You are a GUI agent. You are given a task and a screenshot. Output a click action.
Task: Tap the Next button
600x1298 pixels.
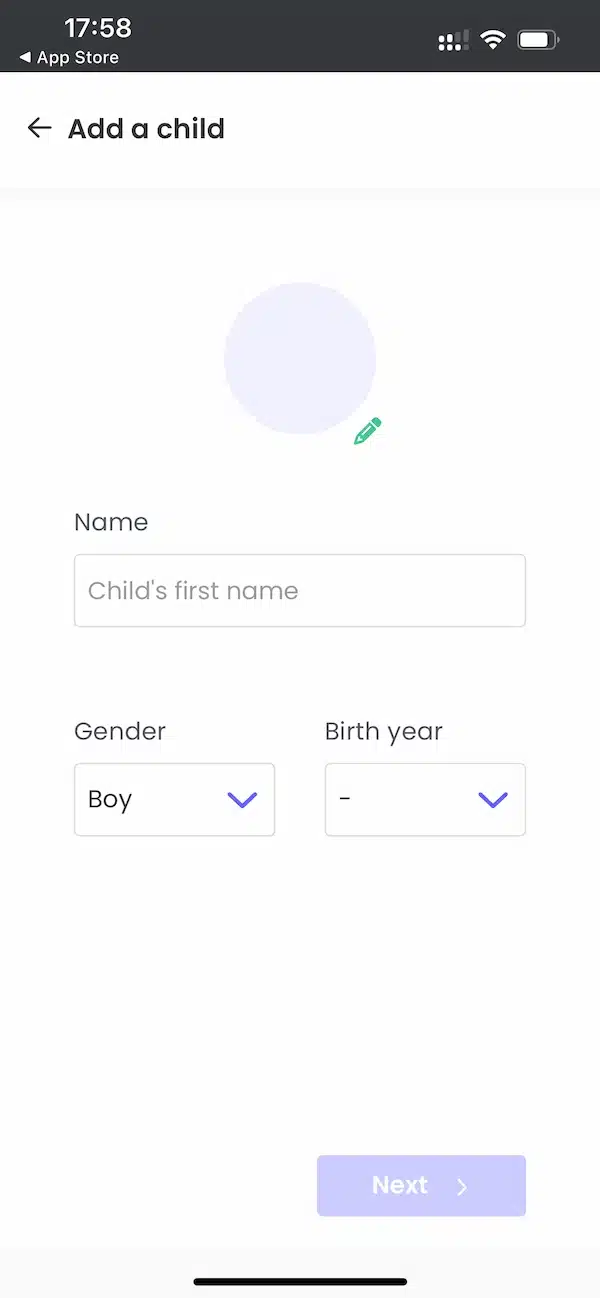pos(421,1186)
